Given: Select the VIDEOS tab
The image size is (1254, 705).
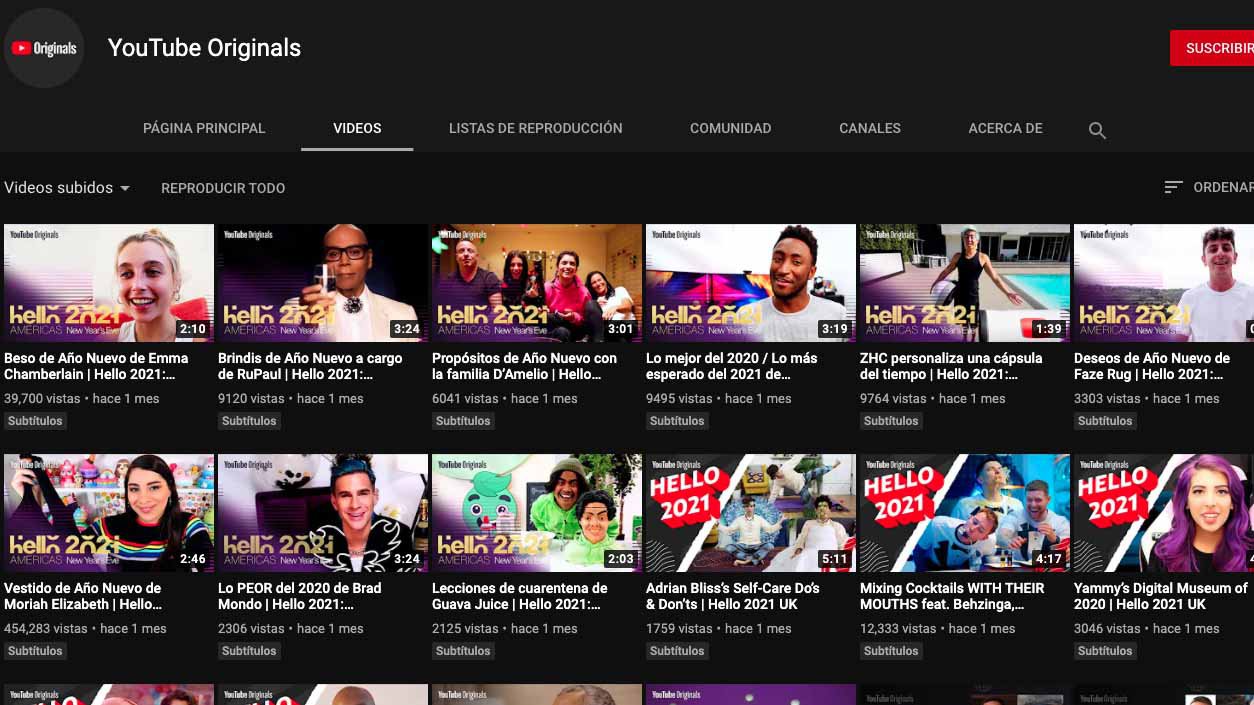Looking at the screenshot, I should pos(357,128).
